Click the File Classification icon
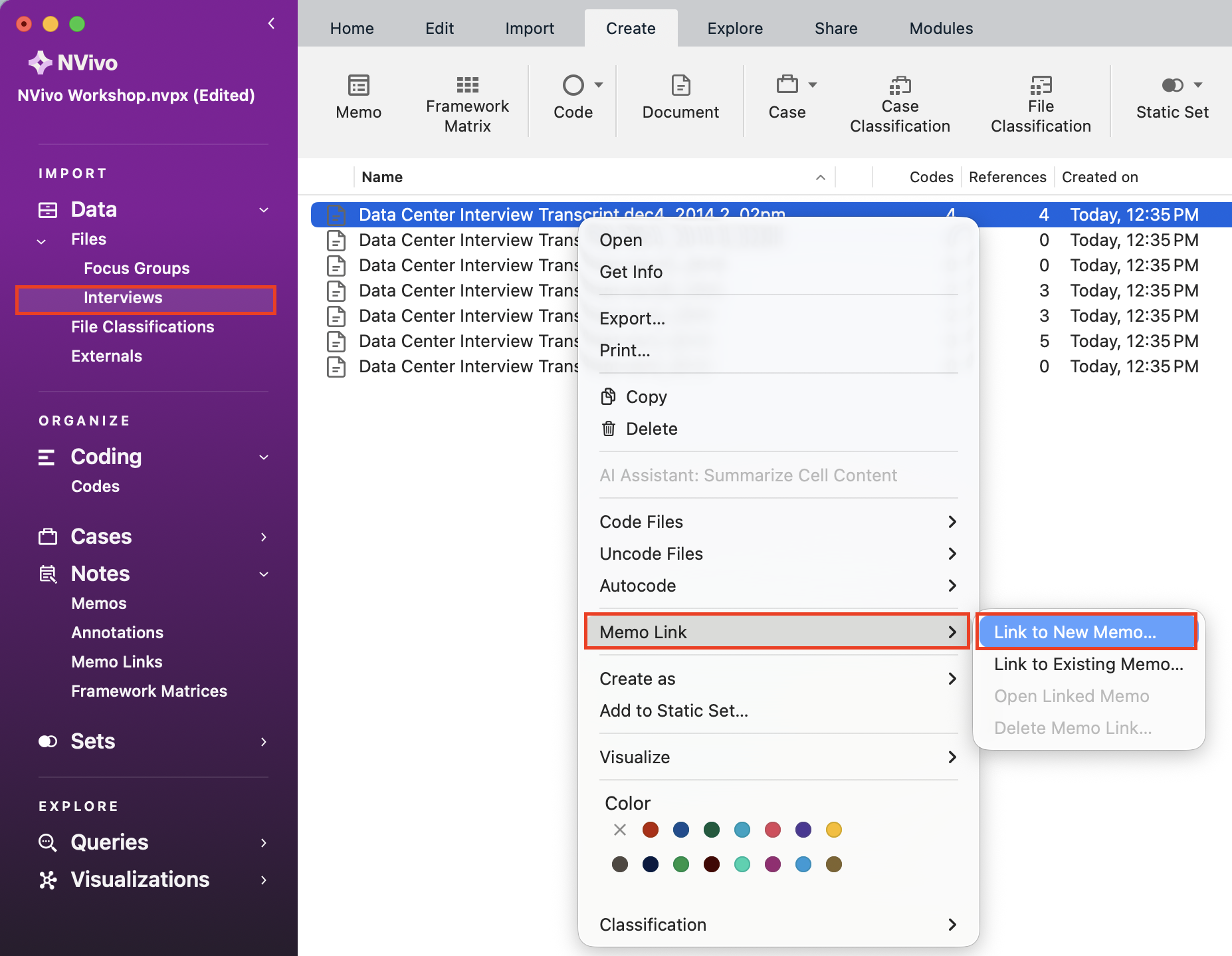The image size is (1232, 956). click(x=1041, y=85)
